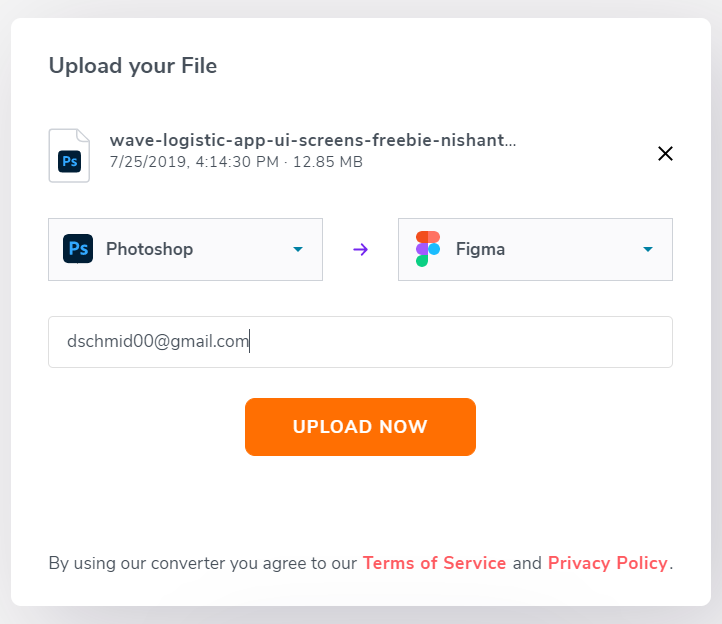
Task: Click the email address input field
Action: (x=361, y=342)
